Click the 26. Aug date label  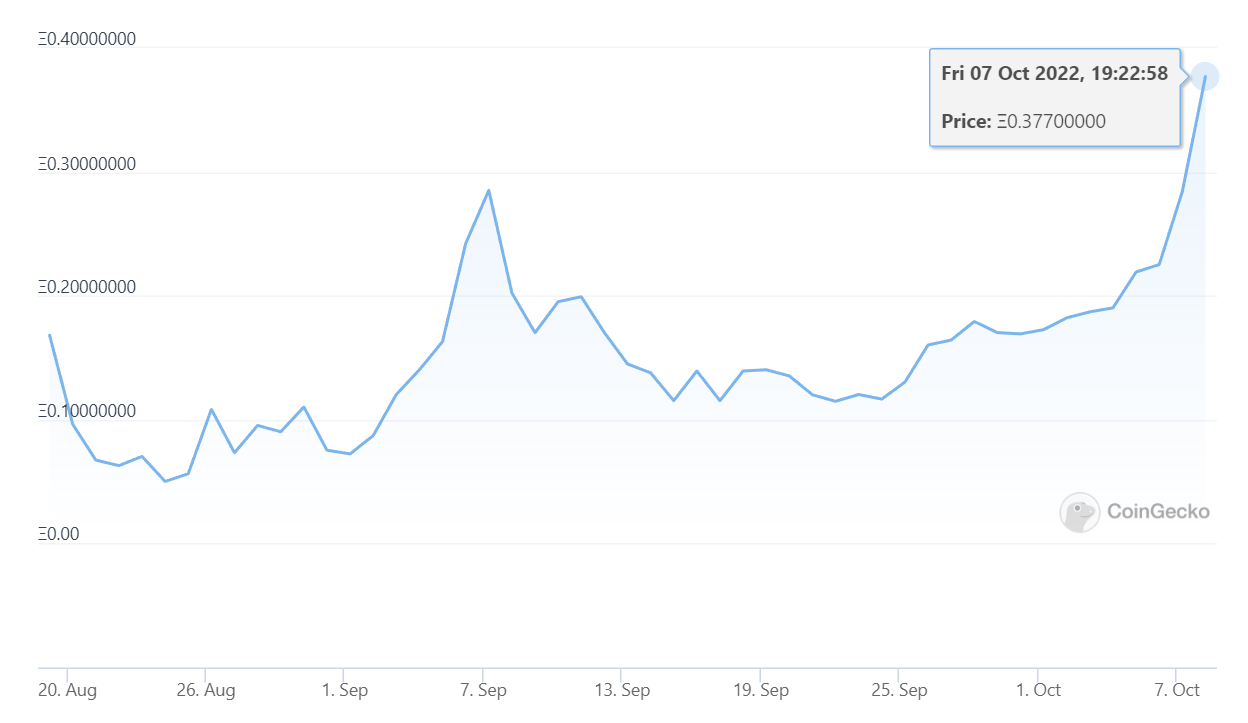tap(205, 690)
